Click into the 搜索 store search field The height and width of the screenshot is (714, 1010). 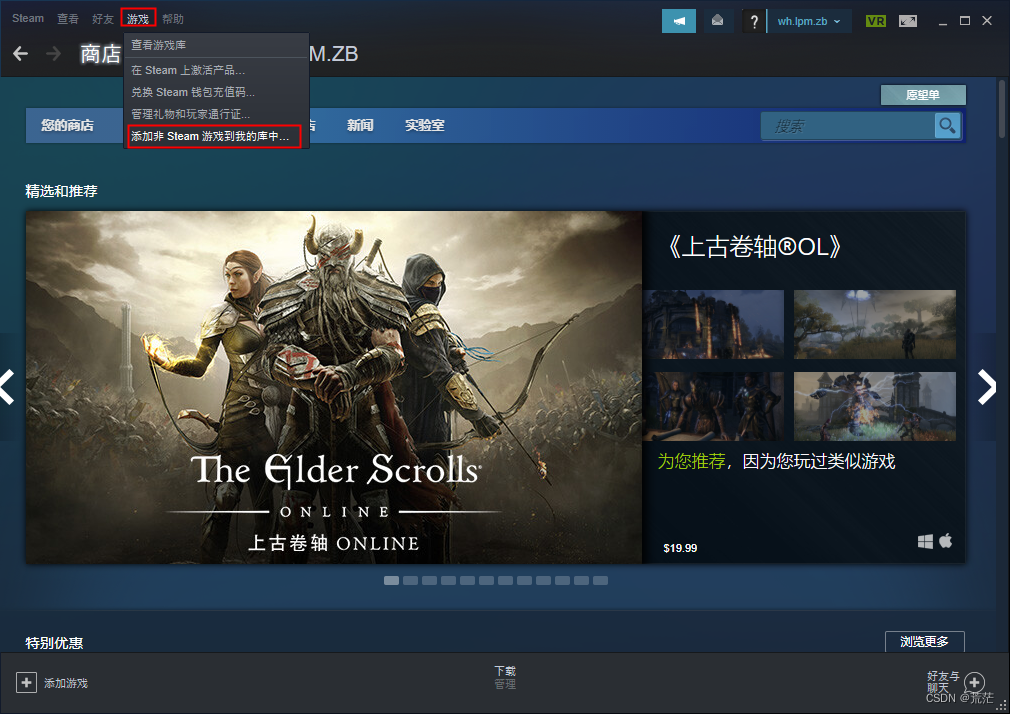(x=847, y=126)
